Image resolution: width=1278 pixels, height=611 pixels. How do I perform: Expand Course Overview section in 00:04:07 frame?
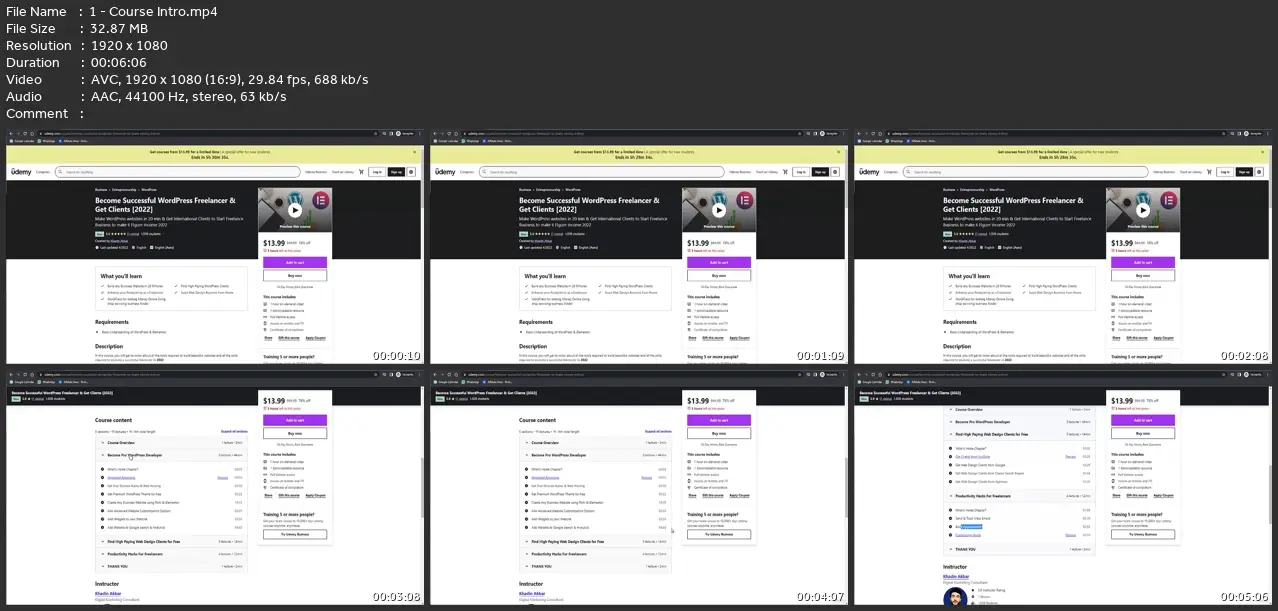597,442
